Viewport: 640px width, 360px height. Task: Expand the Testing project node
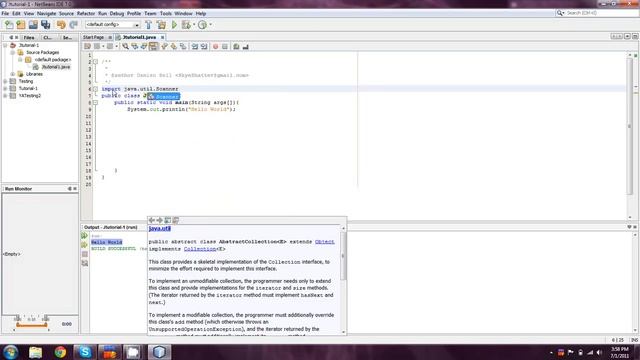(x=5, y=81)
